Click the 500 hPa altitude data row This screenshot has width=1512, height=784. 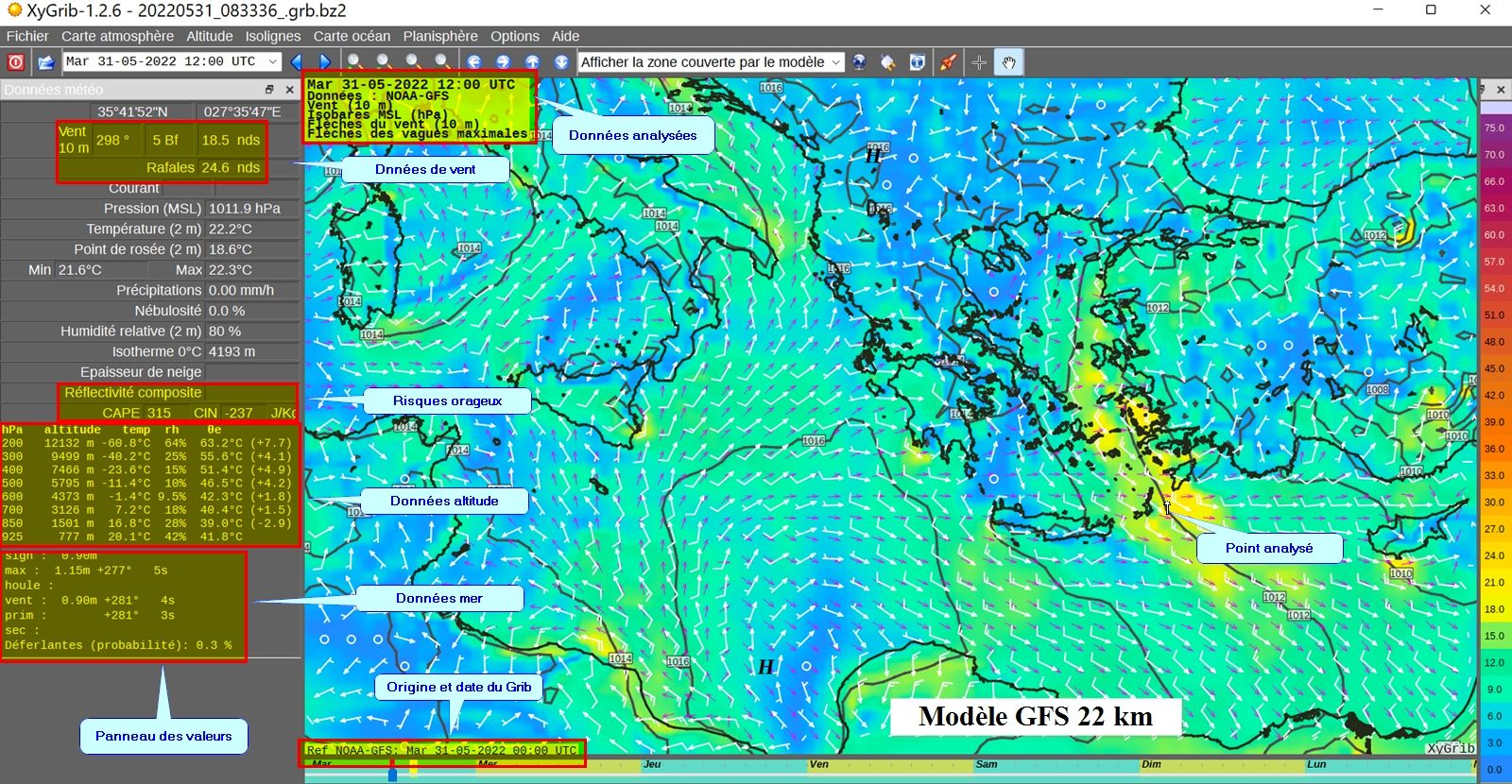tap(146, 483)
